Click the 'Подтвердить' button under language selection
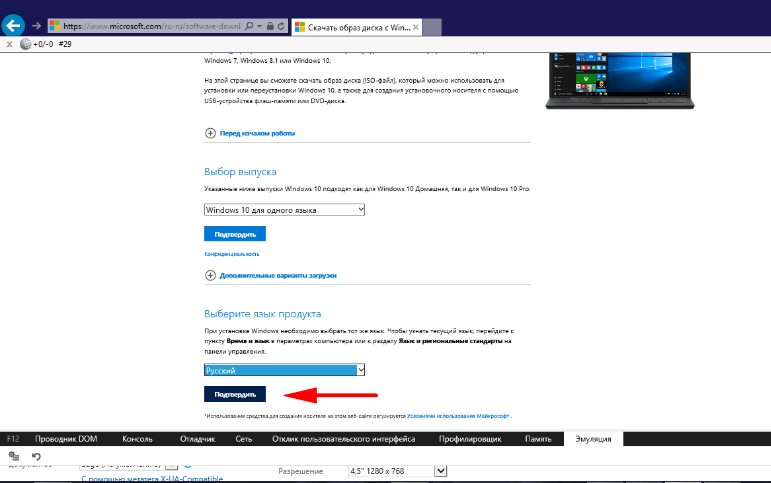This screenshot has width=771, height=483. [235, 394]
